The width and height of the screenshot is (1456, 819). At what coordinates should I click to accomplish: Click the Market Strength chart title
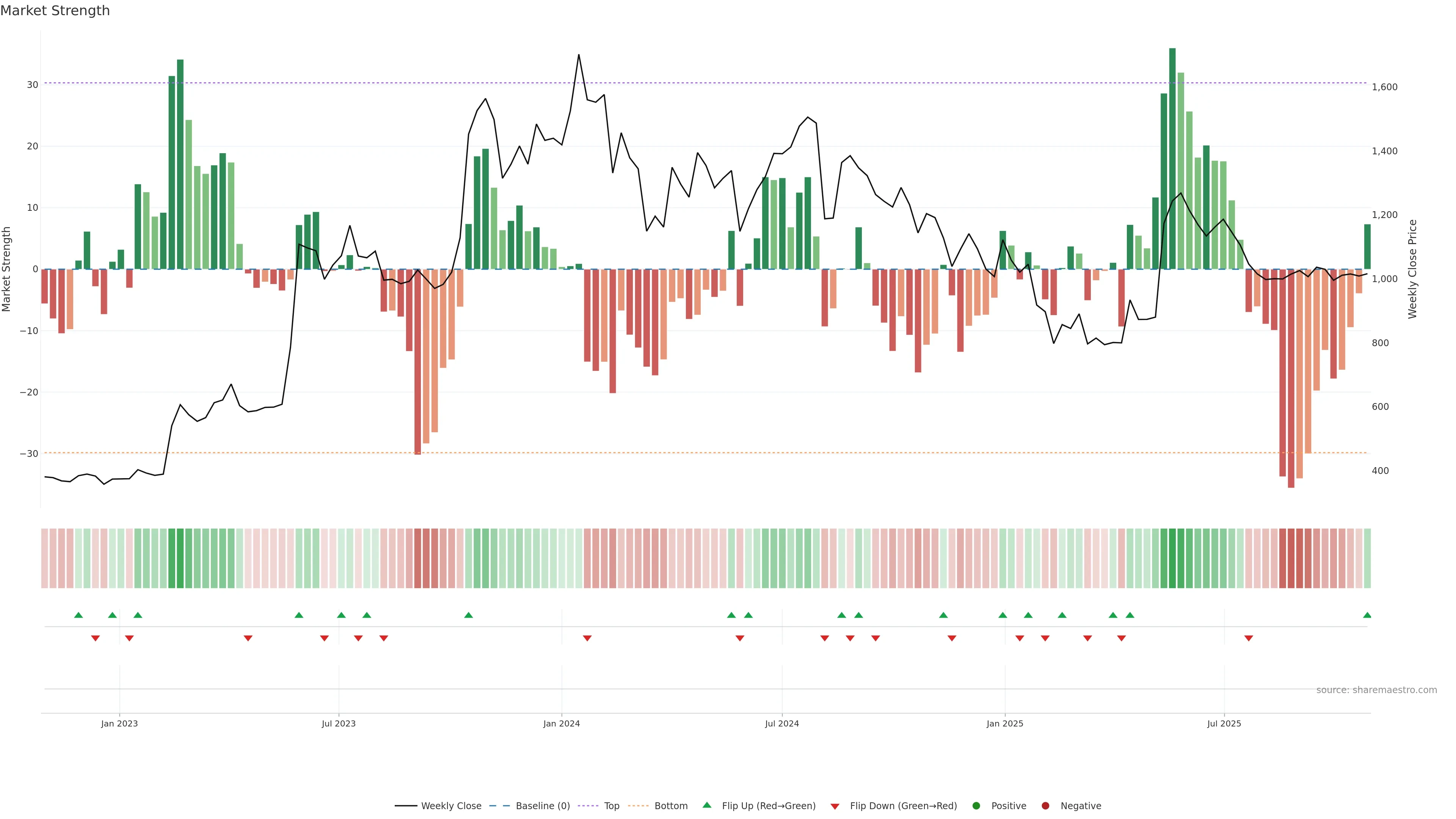[55, 11]
